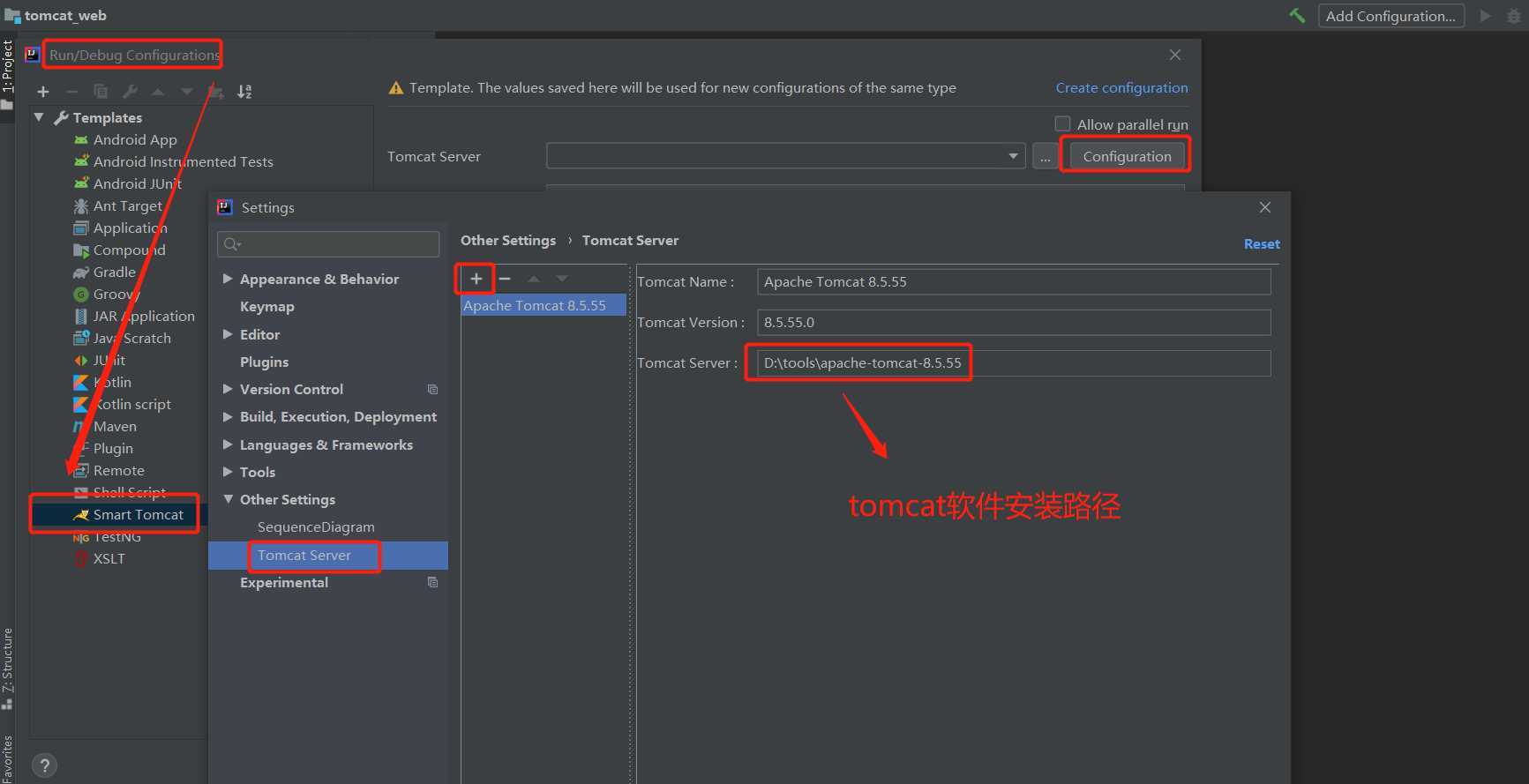
Task: Close the Run/Debug Configurations dialog
Action: click(x=1175, y=55)
